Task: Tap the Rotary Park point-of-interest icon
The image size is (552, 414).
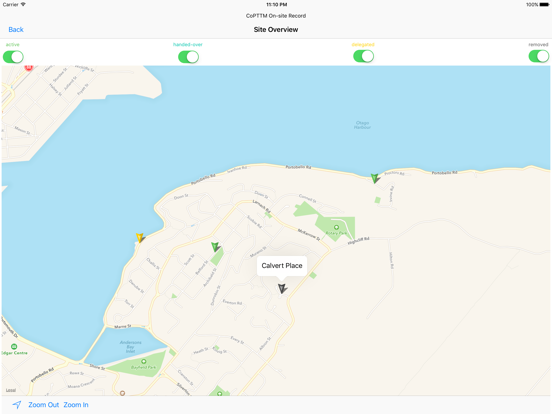Action: [x=336, y=227]
